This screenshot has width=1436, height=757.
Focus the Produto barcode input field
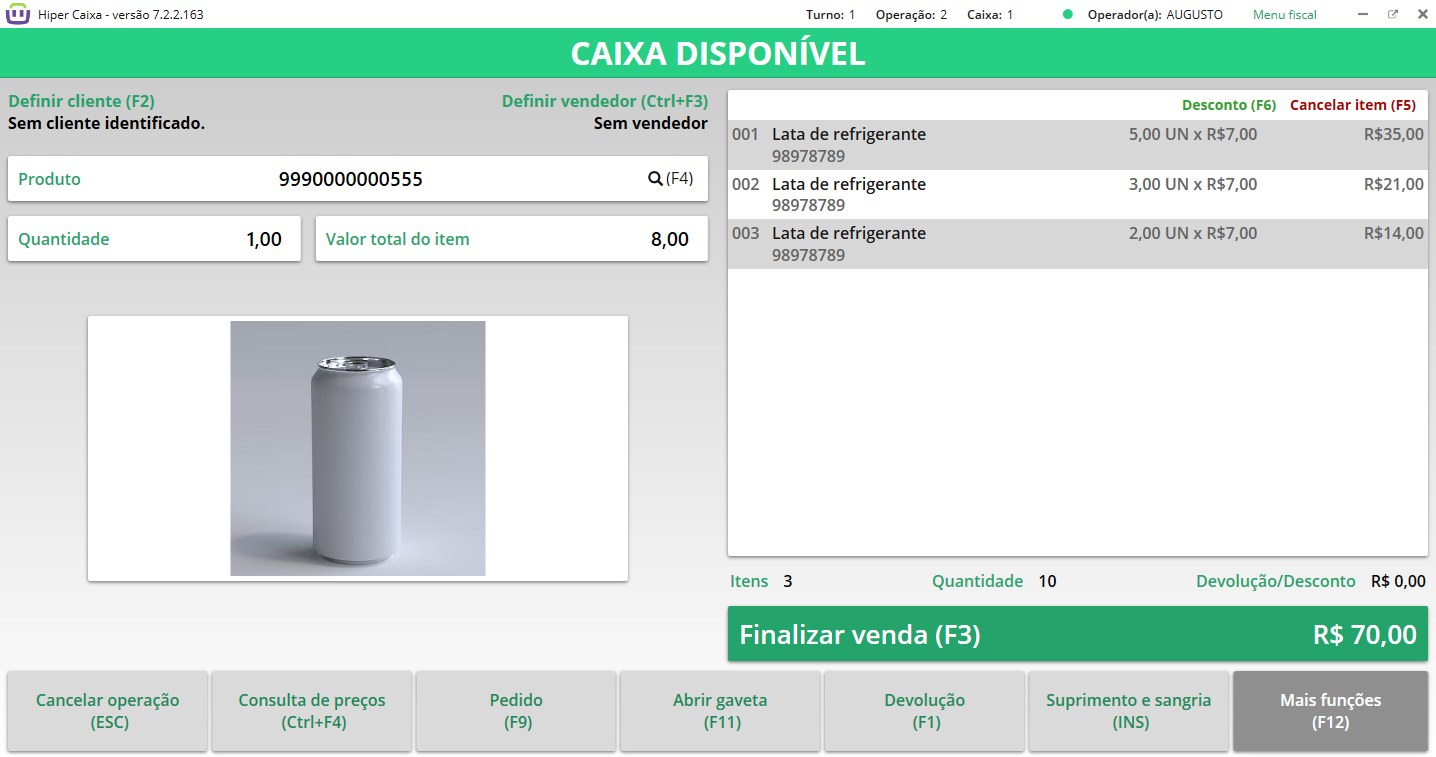(x=358, y=179)
